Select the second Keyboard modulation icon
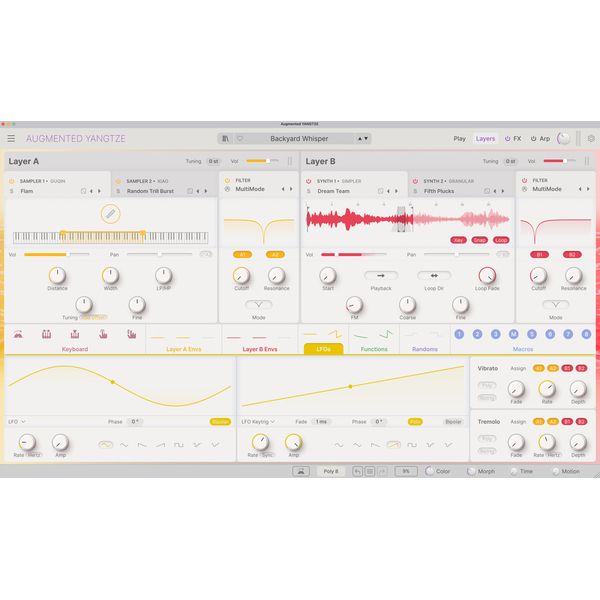Viewport: 600px width, 600px height. click(x=46, y=334)
